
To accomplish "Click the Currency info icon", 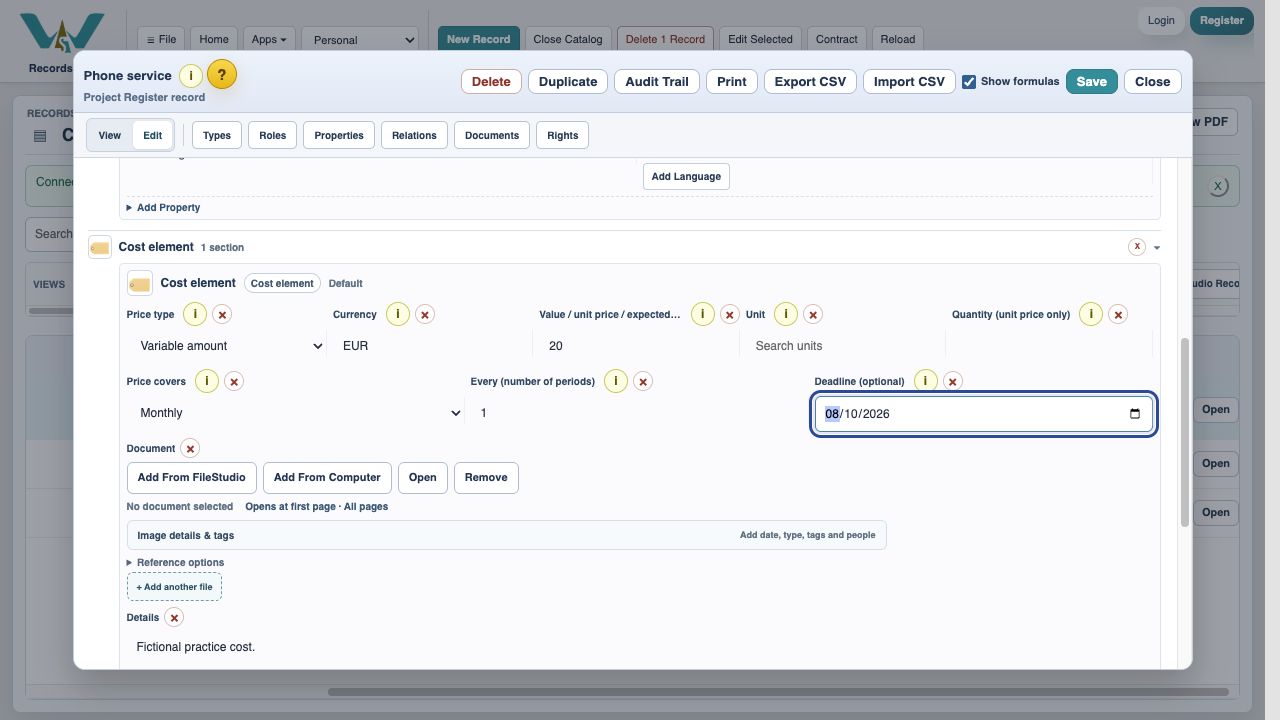I will (398, 314).
